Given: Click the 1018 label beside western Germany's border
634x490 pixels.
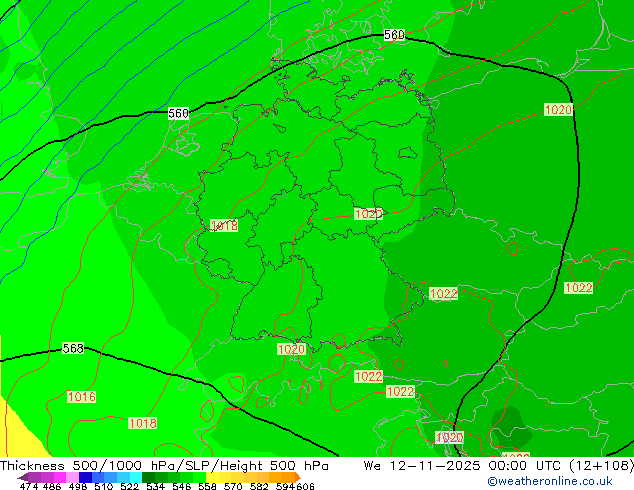Looking at the screenshot, I should [224, 226].
